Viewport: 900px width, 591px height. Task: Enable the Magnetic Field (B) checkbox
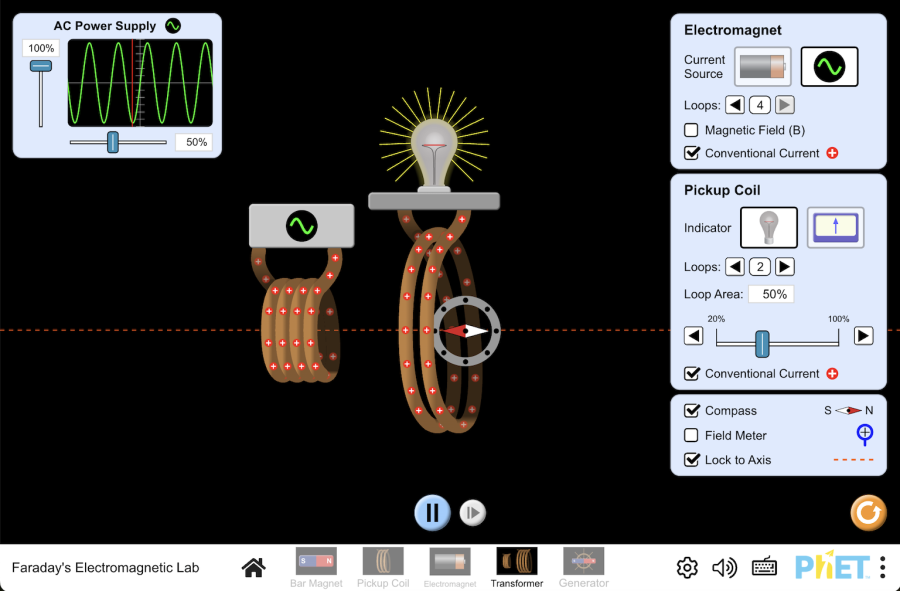[x=691, y=130]
